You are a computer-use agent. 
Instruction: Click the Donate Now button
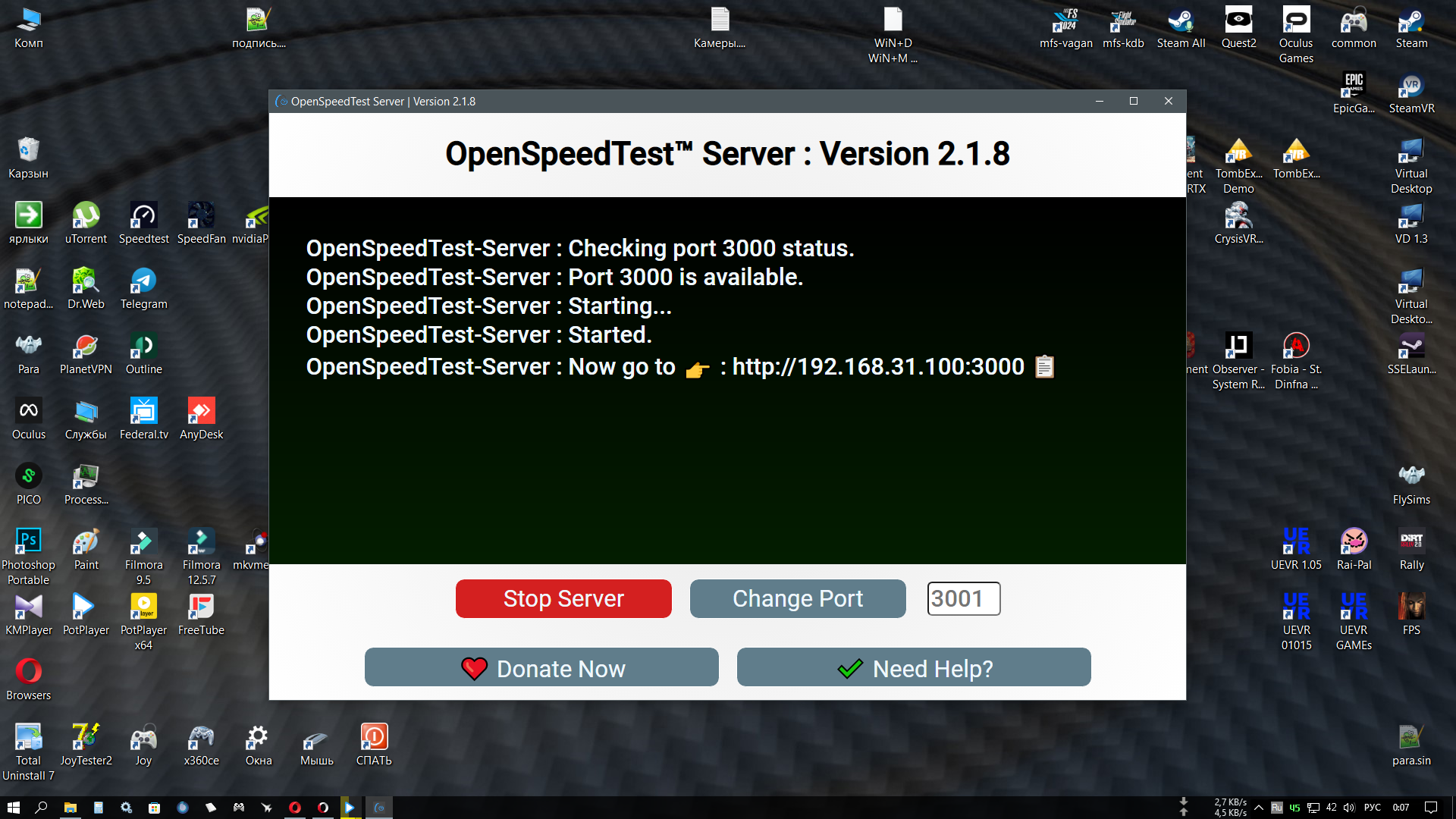pyautogui.click(x=541, y=668)
